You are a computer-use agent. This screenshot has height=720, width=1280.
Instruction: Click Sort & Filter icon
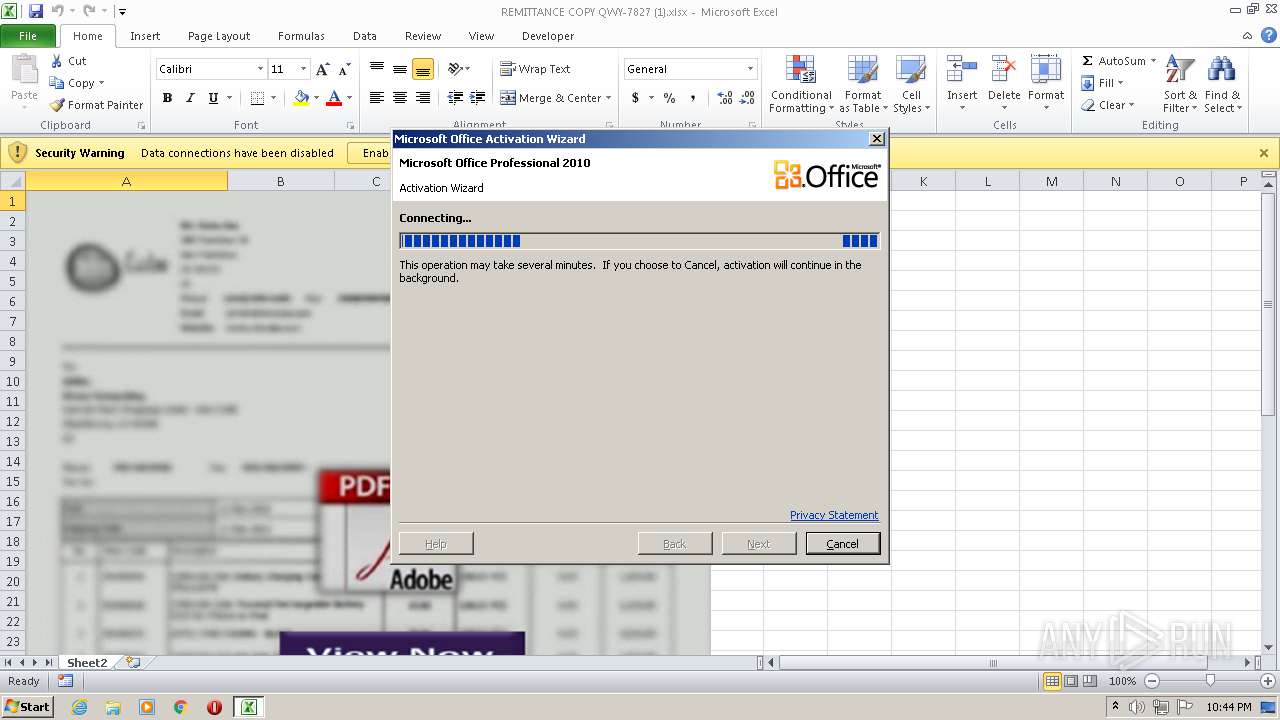pyautogui.click(x=1180, y=71)
